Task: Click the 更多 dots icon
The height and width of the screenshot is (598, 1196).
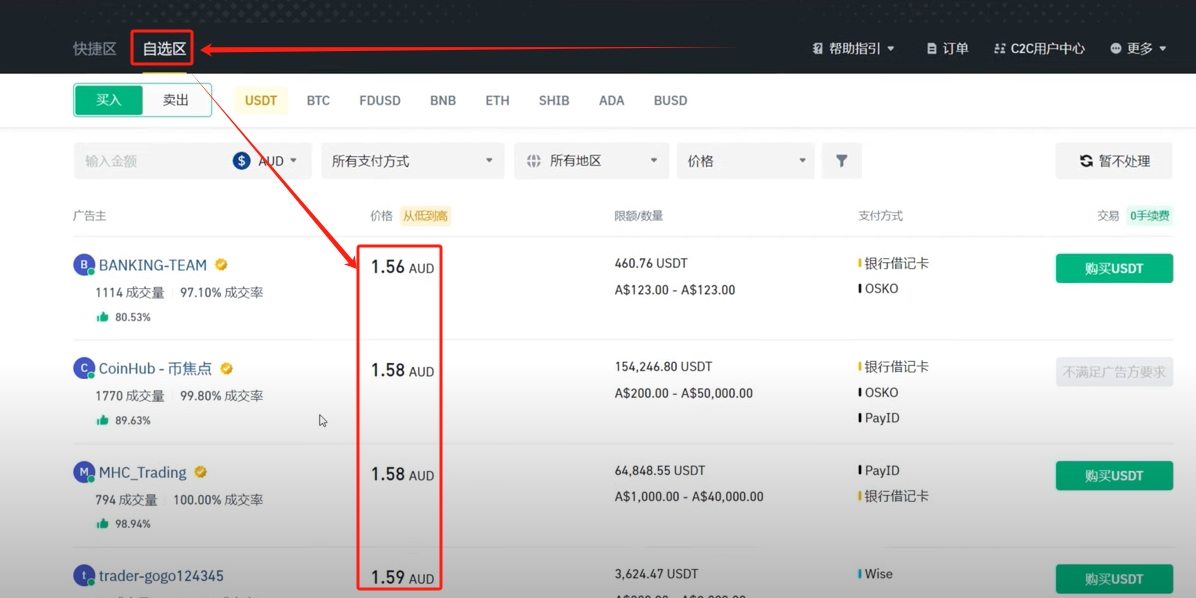Action: [x=1116, y=48]
